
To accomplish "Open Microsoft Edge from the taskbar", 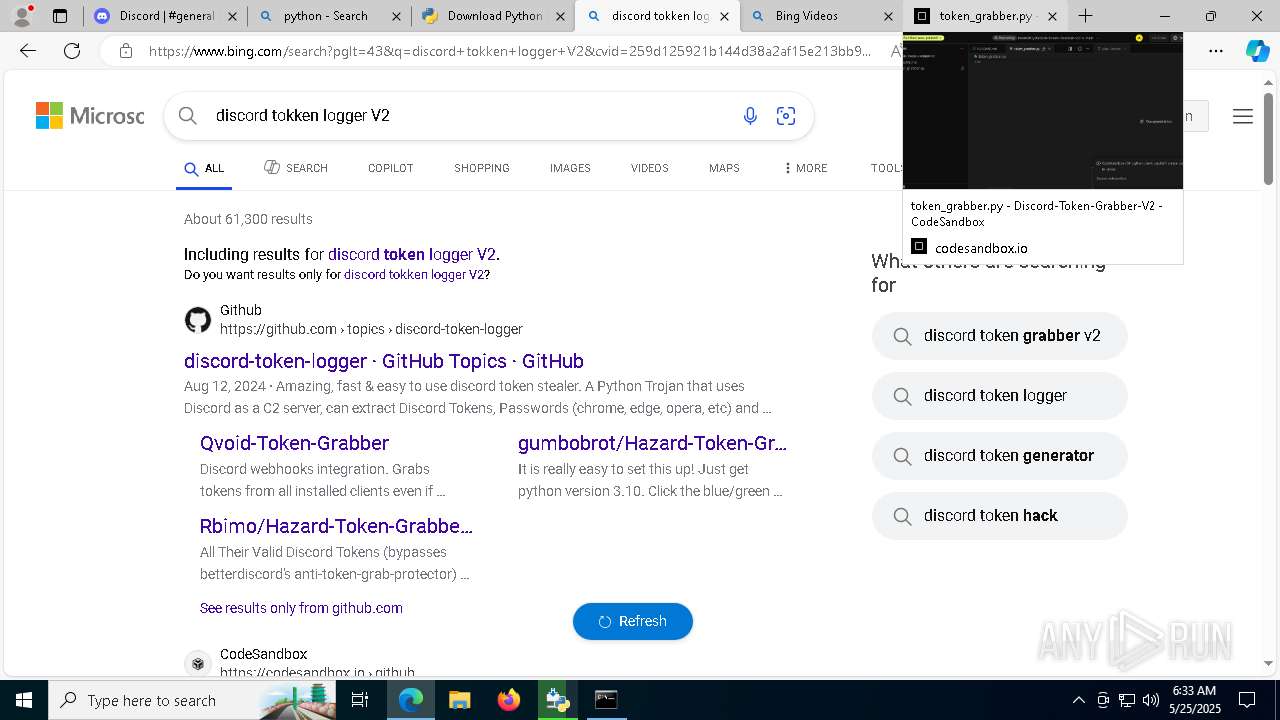I will [411, 700].
